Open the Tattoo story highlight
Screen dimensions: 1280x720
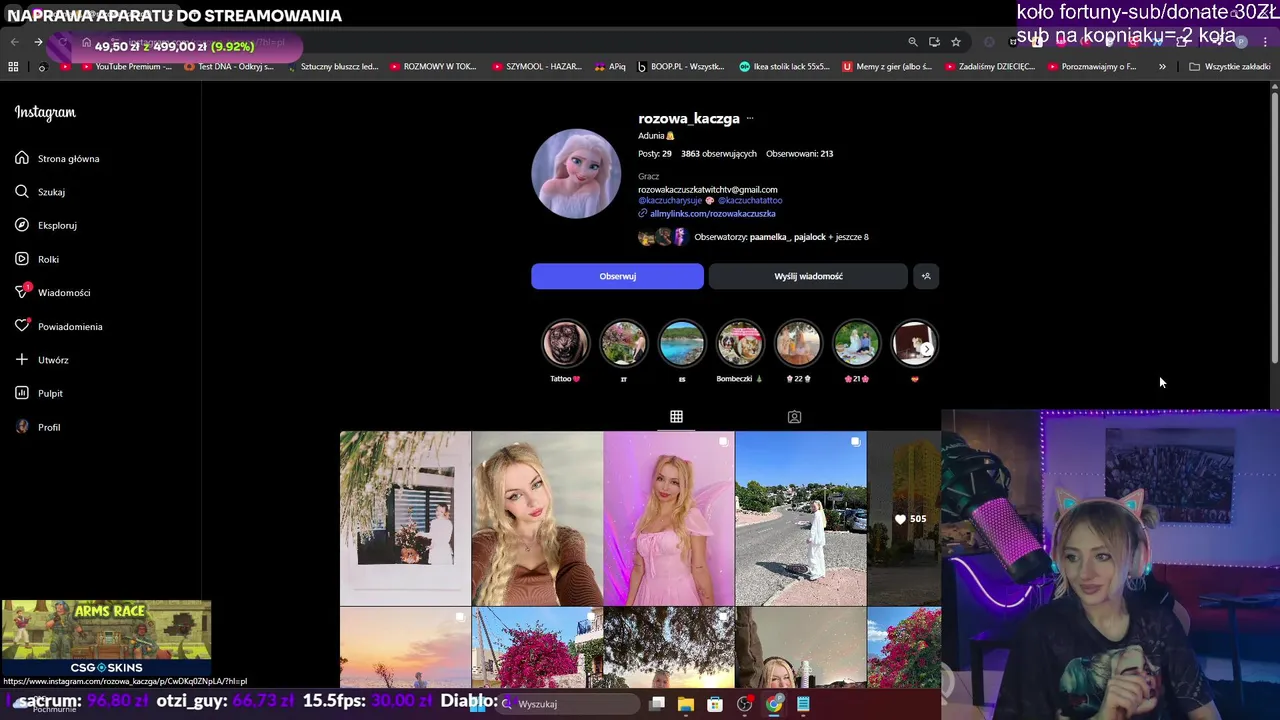(x=565, y=344)
